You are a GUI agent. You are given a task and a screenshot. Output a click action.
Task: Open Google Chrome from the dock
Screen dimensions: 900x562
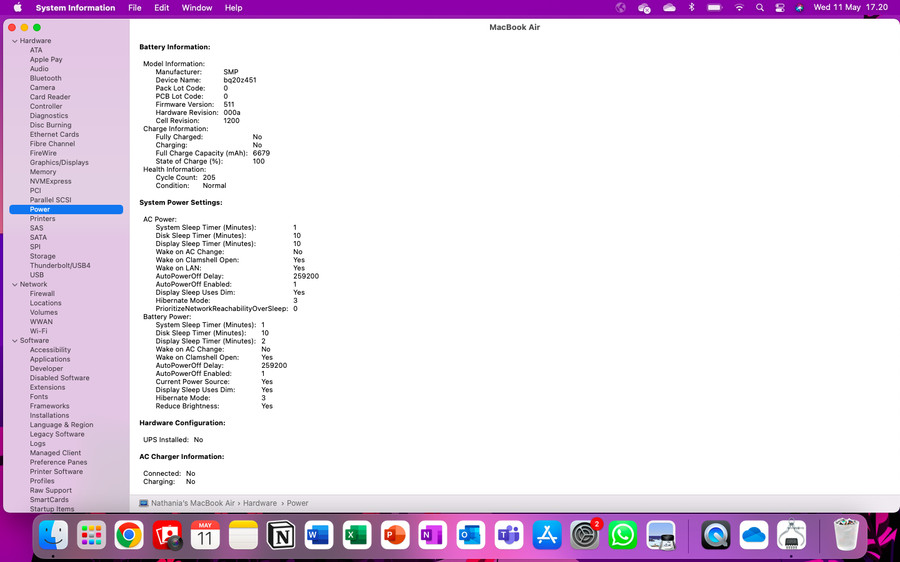click(x=129, y=536)
